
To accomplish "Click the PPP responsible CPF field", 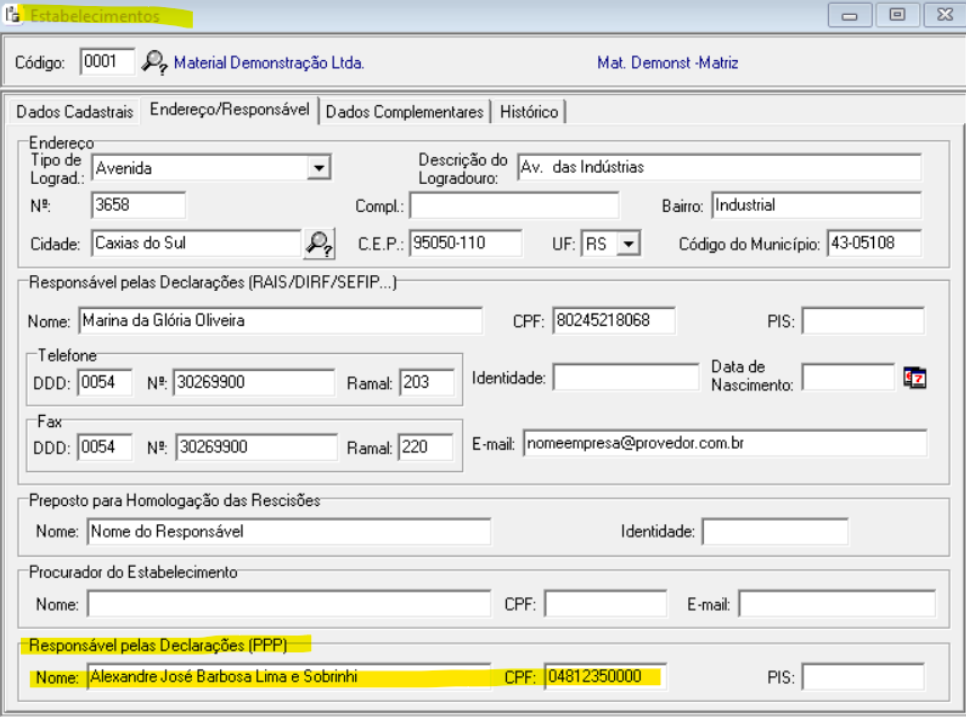I will tap(604, 677).
